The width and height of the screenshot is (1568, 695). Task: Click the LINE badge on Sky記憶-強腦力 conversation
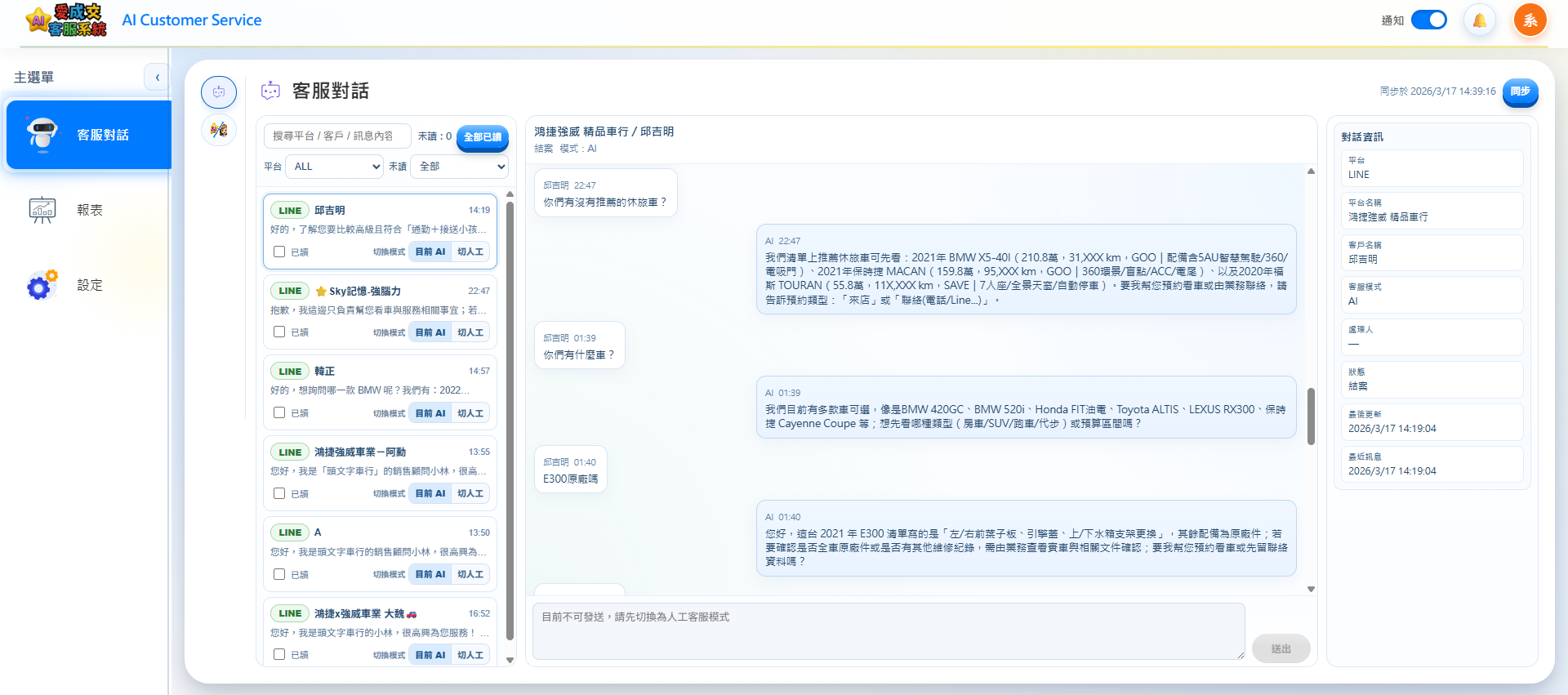click(x=290, y=291)
